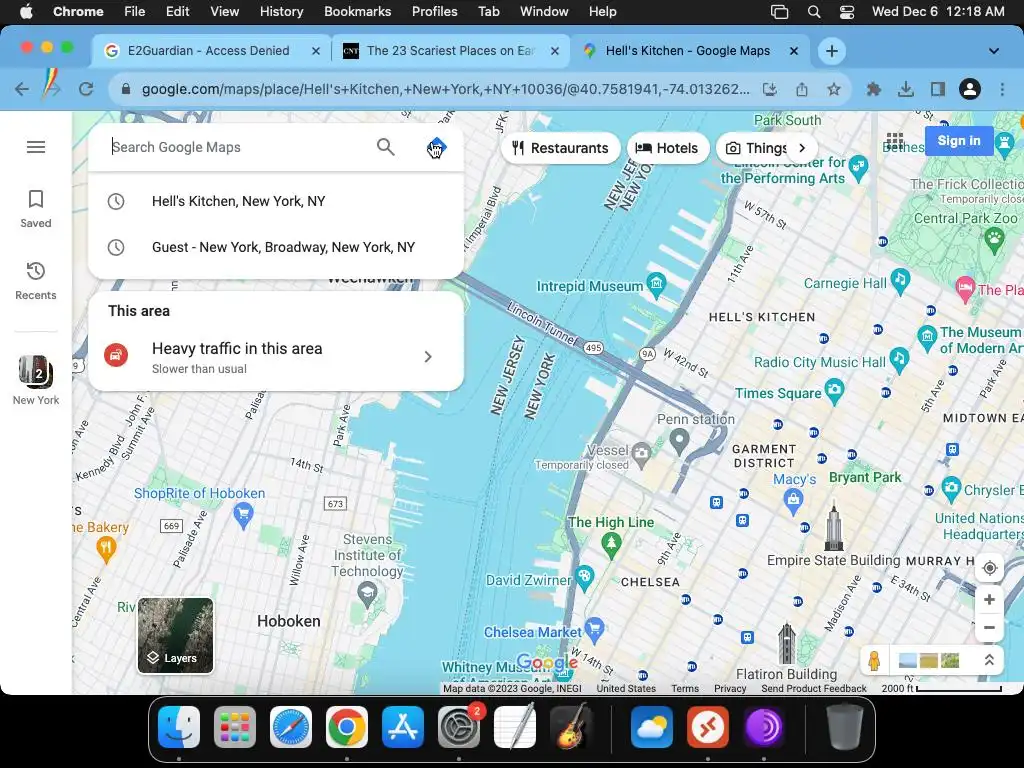Open the Layers map type switcher

click(x=175, y=635)
